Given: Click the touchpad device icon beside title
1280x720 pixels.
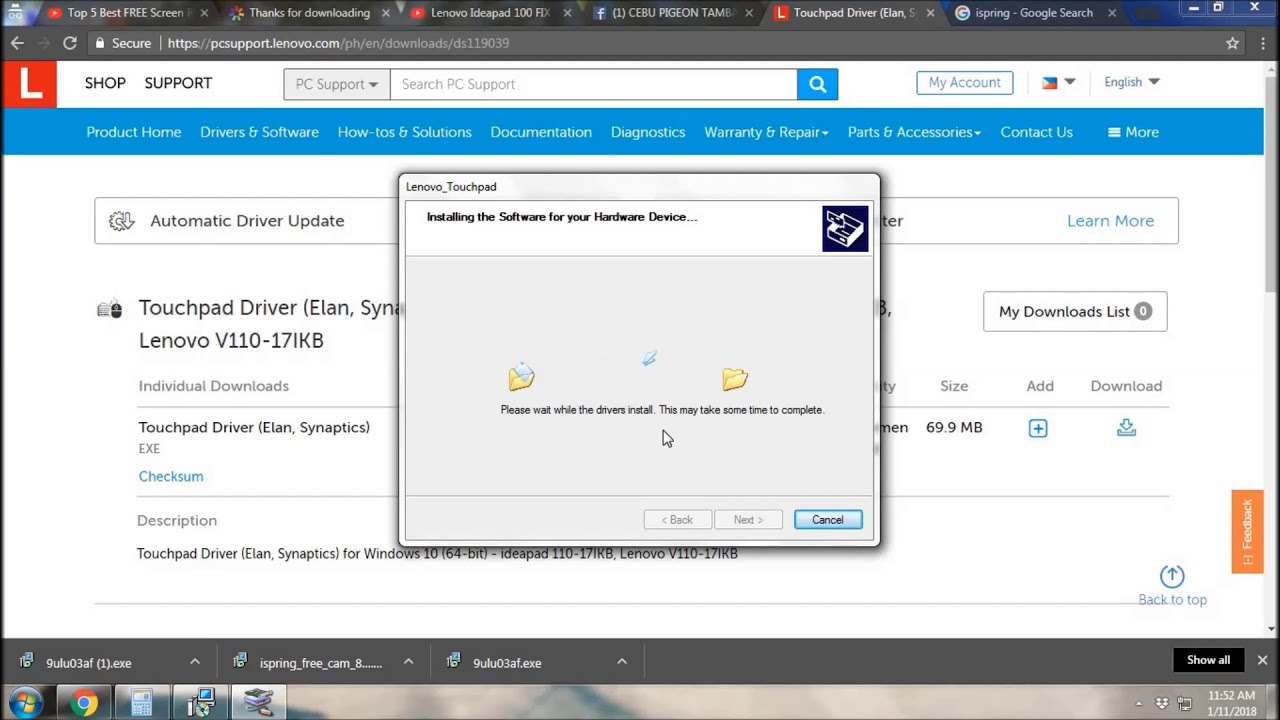Looking at the screenshot, I should pyautogui.click(x=109, y=309).
